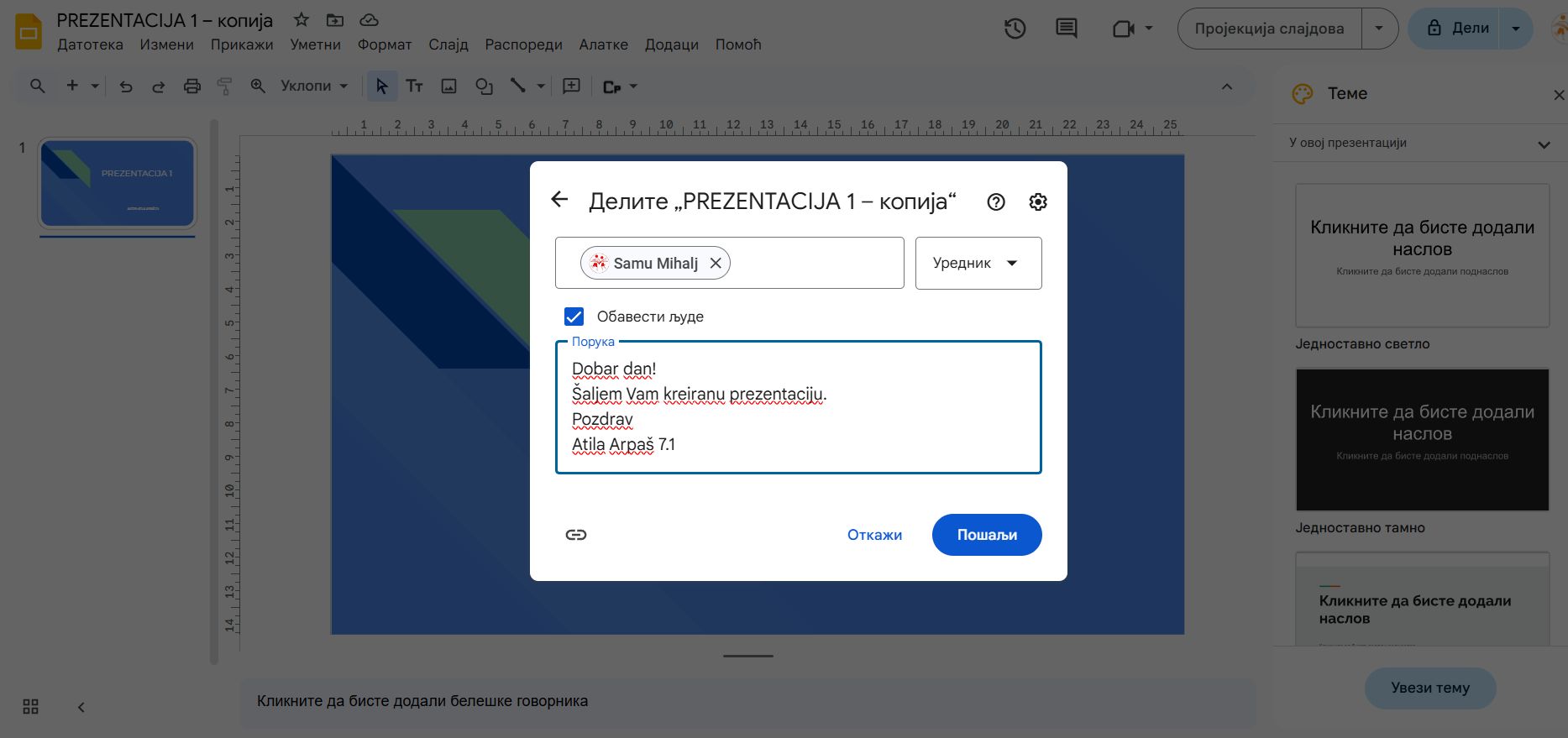
Task: Click the copy link icon in share dialog
Action: click(x=575, y=535)
